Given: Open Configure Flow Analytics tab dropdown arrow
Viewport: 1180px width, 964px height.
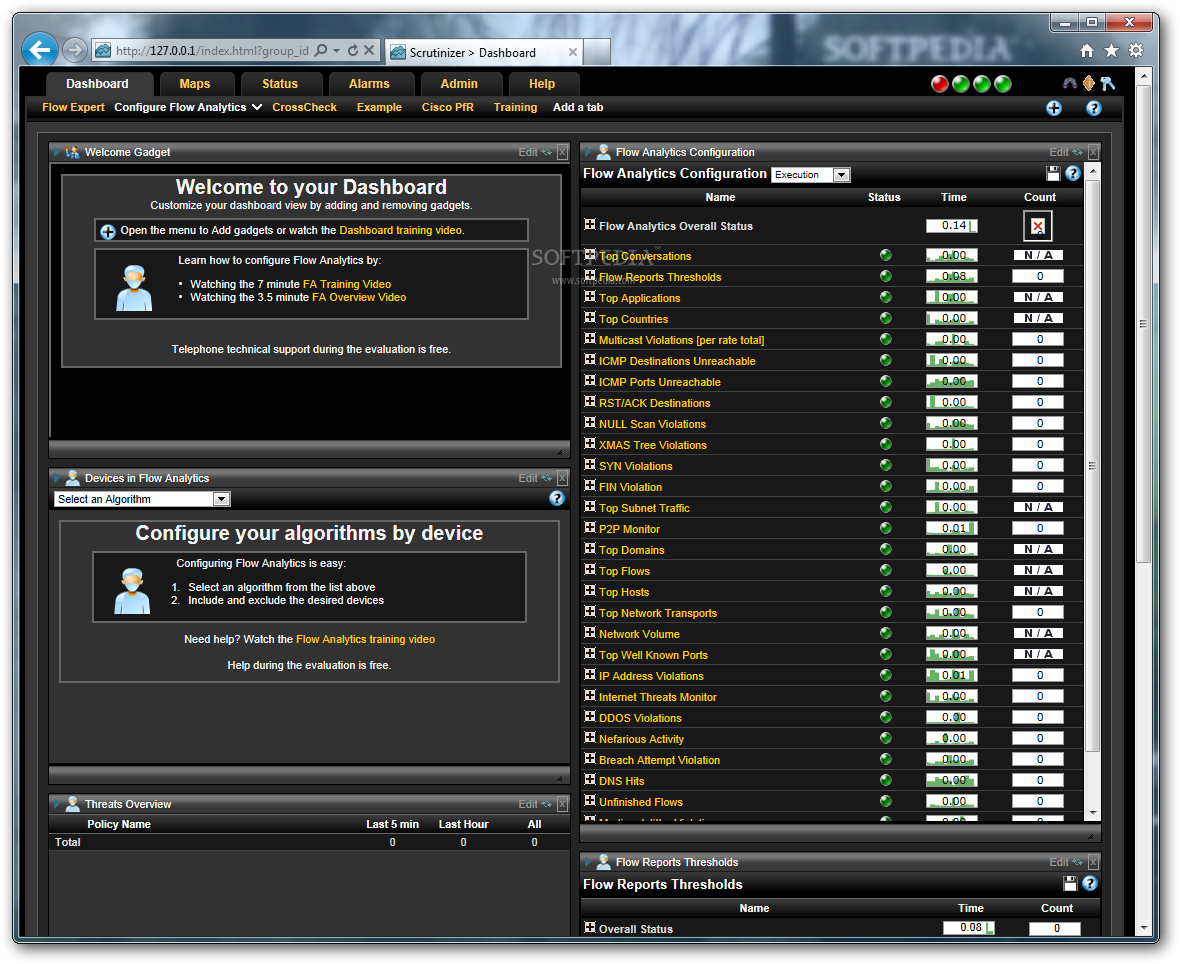Looking at the screenshot, I should [257, 108].
